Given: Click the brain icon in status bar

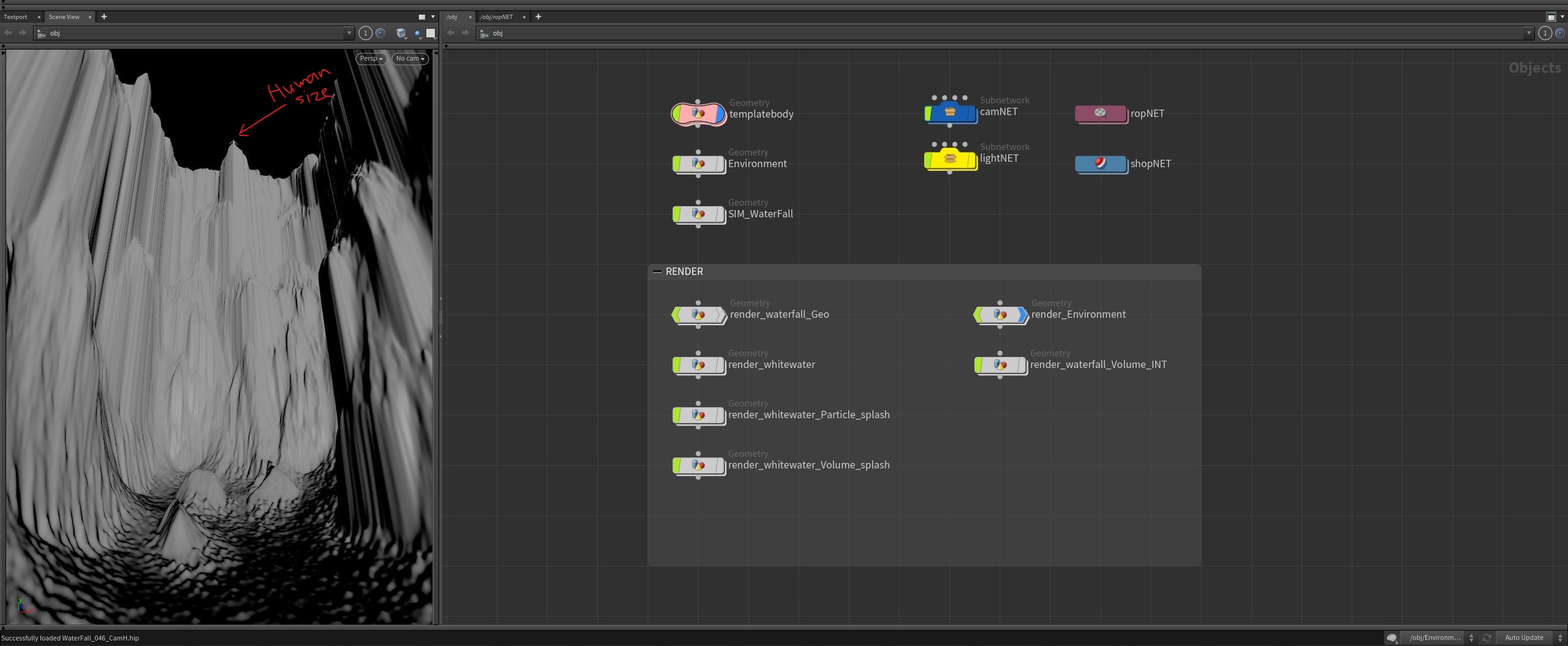Looking at the screenshot, I should pyautogui.click(x=1392, y=637).
